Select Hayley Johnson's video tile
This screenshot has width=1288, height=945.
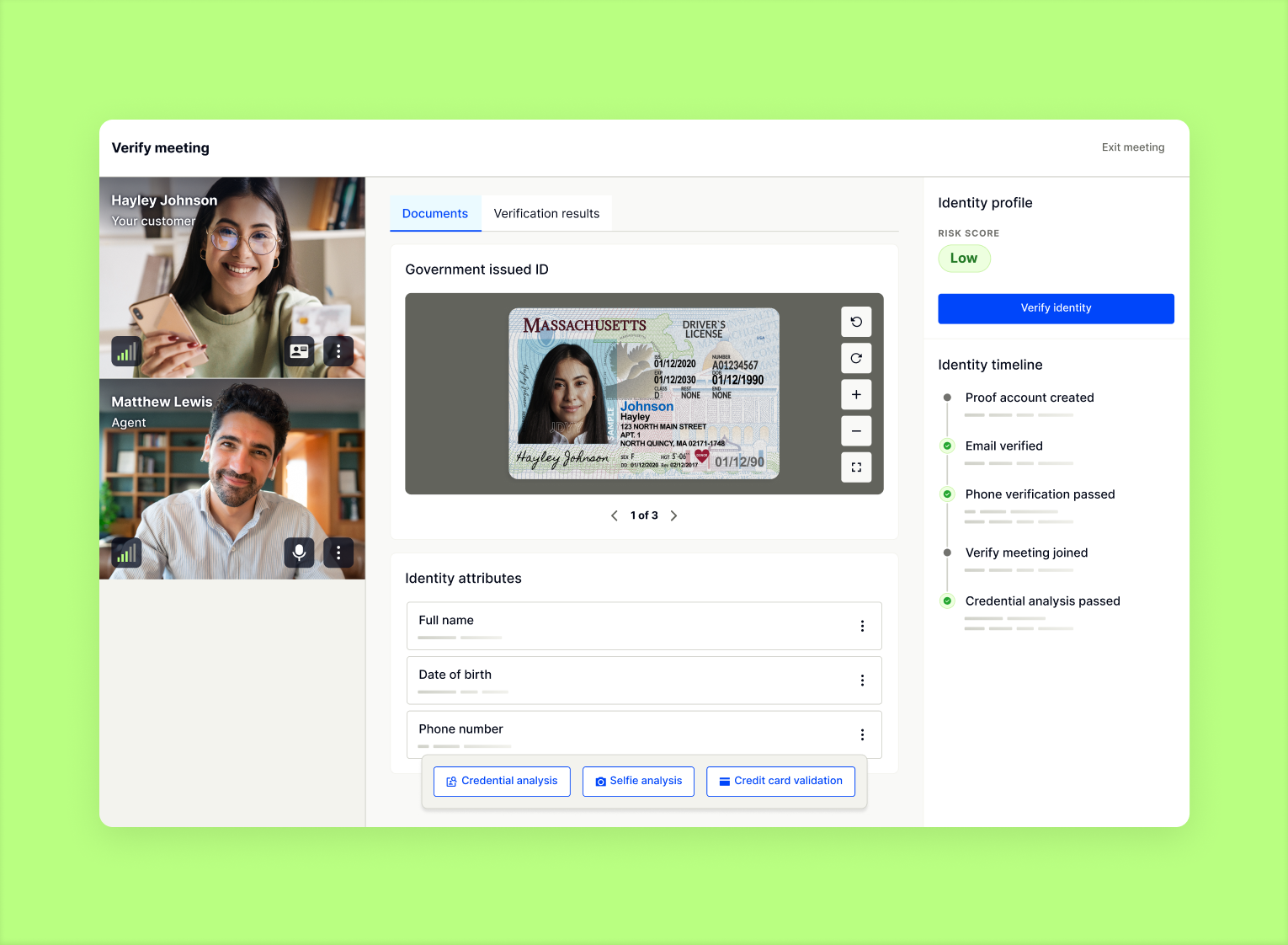232,277
